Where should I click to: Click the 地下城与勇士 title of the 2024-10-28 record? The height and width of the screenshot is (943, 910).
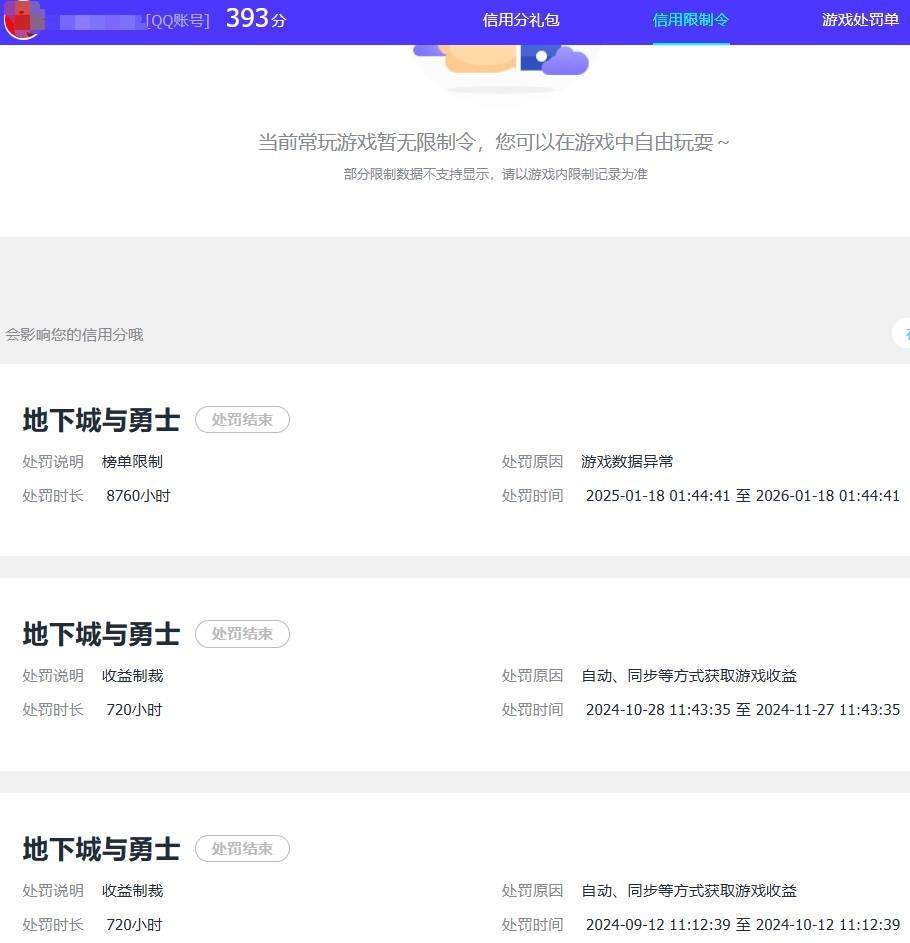(x=101, y=634)
